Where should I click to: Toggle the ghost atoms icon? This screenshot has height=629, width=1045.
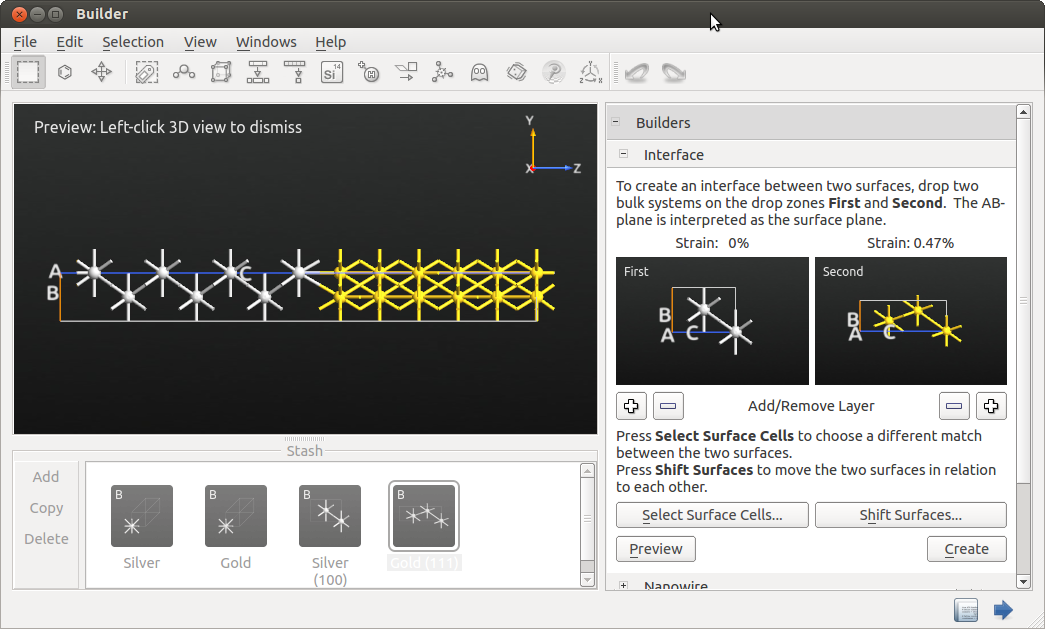pos(479,72)
